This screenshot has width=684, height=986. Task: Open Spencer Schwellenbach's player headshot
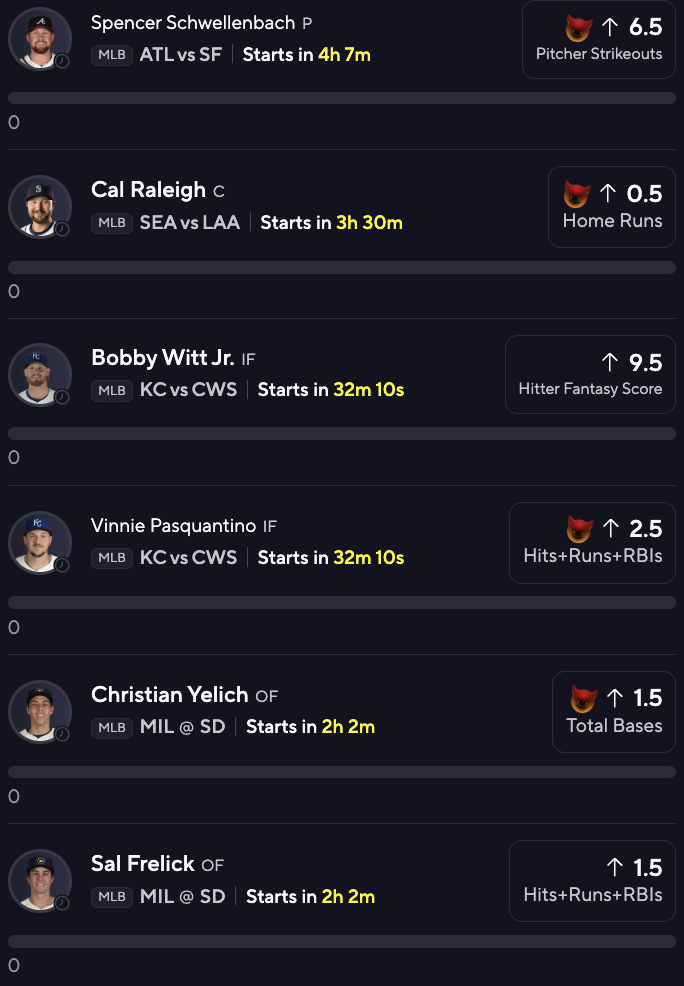pyautogui.click(x=40, y=38)
